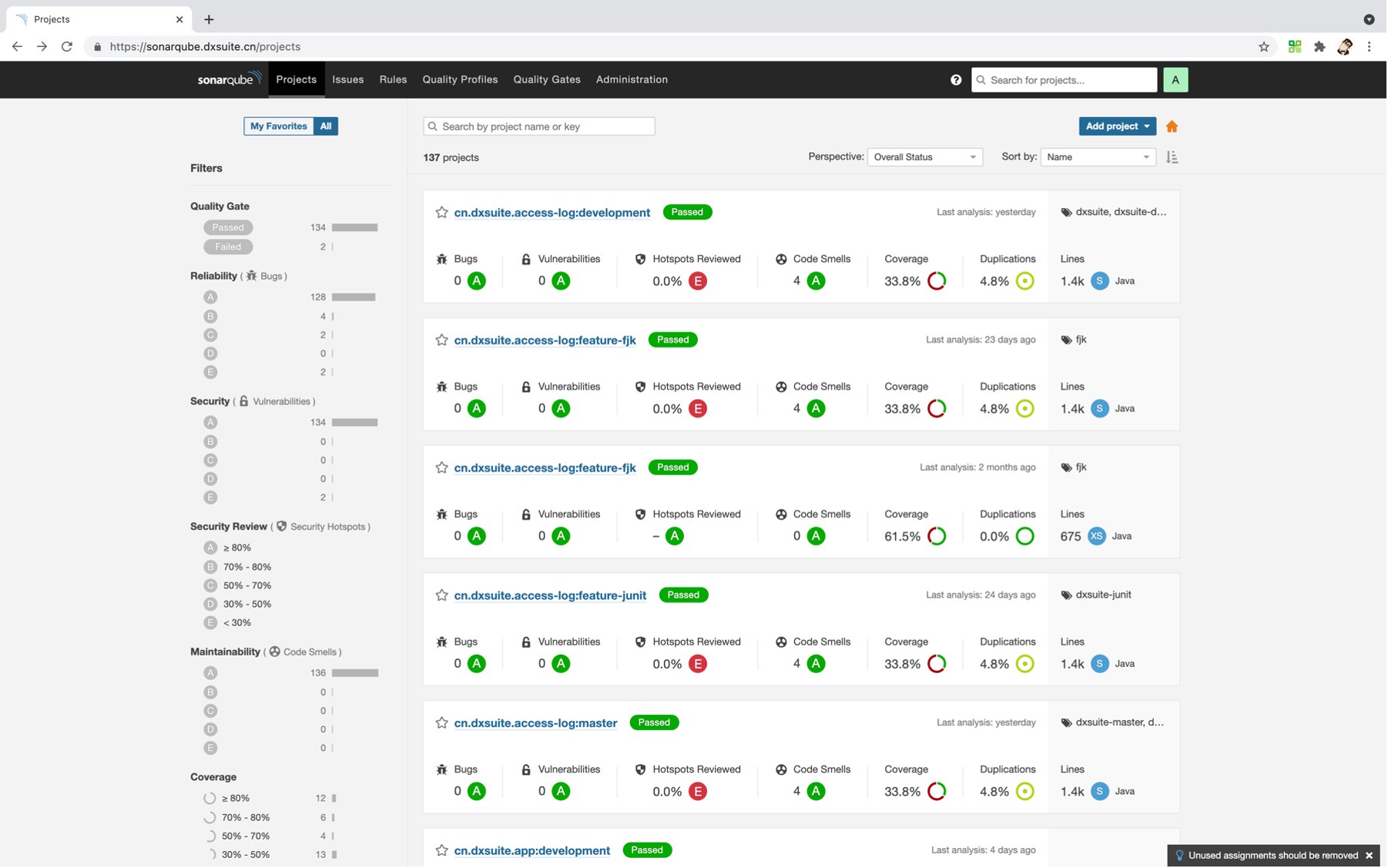Open cn.dxsuite.access-log:development project link
Image resolution: width=1388 pixels, height=868 pixels.
point(552,213)
